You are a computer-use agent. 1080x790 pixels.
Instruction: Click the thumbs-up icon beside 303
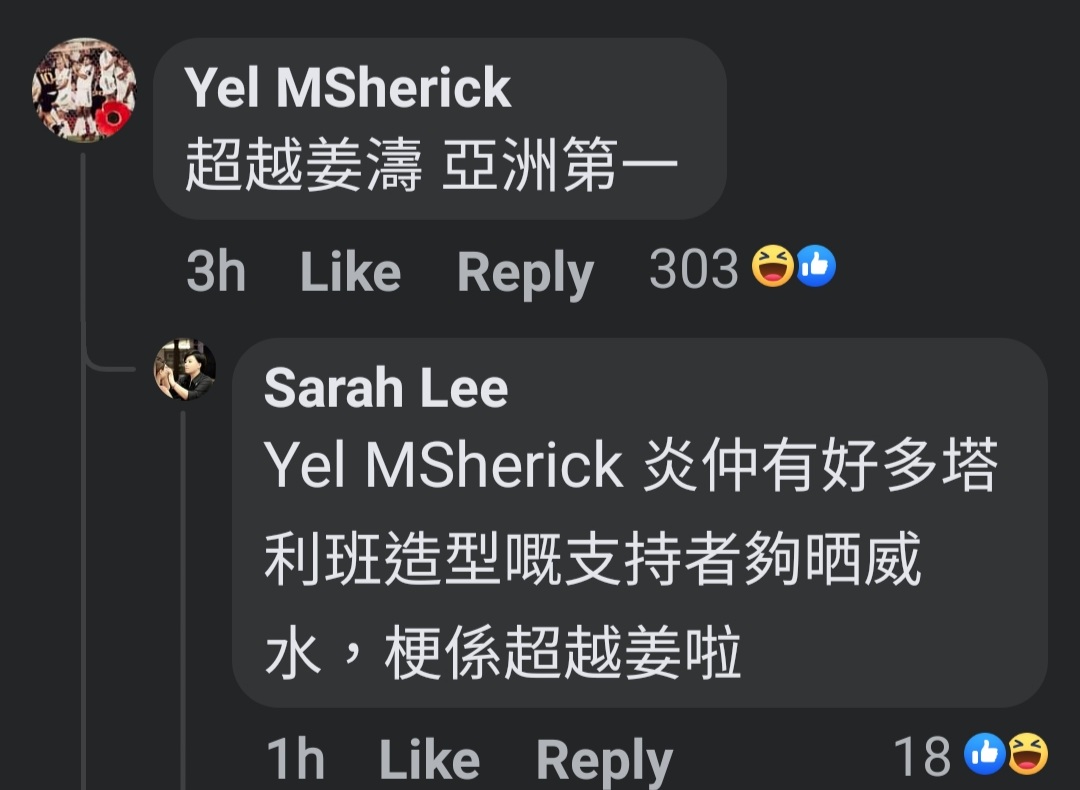(816, 266)
